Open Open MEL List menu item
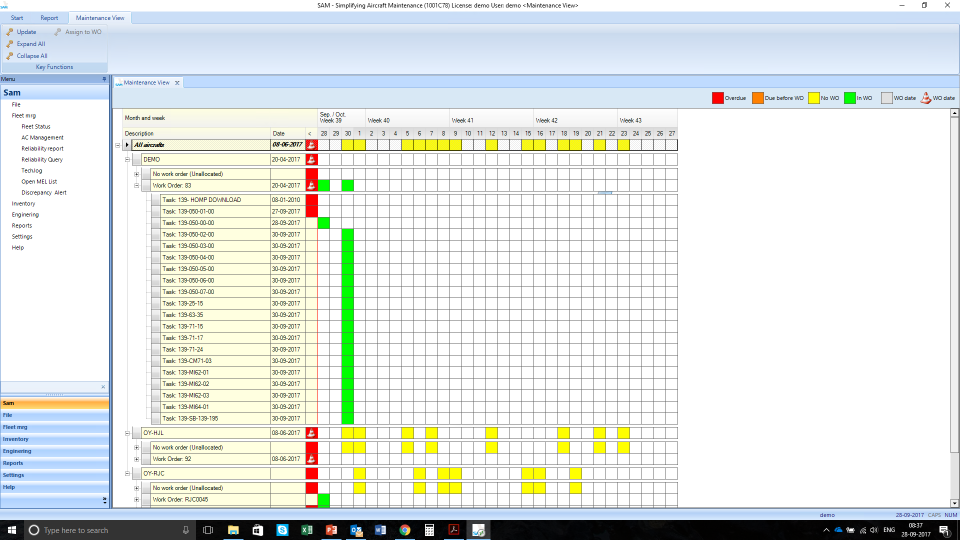Screen dimensions: 960x540 click(x=39, y=182)
